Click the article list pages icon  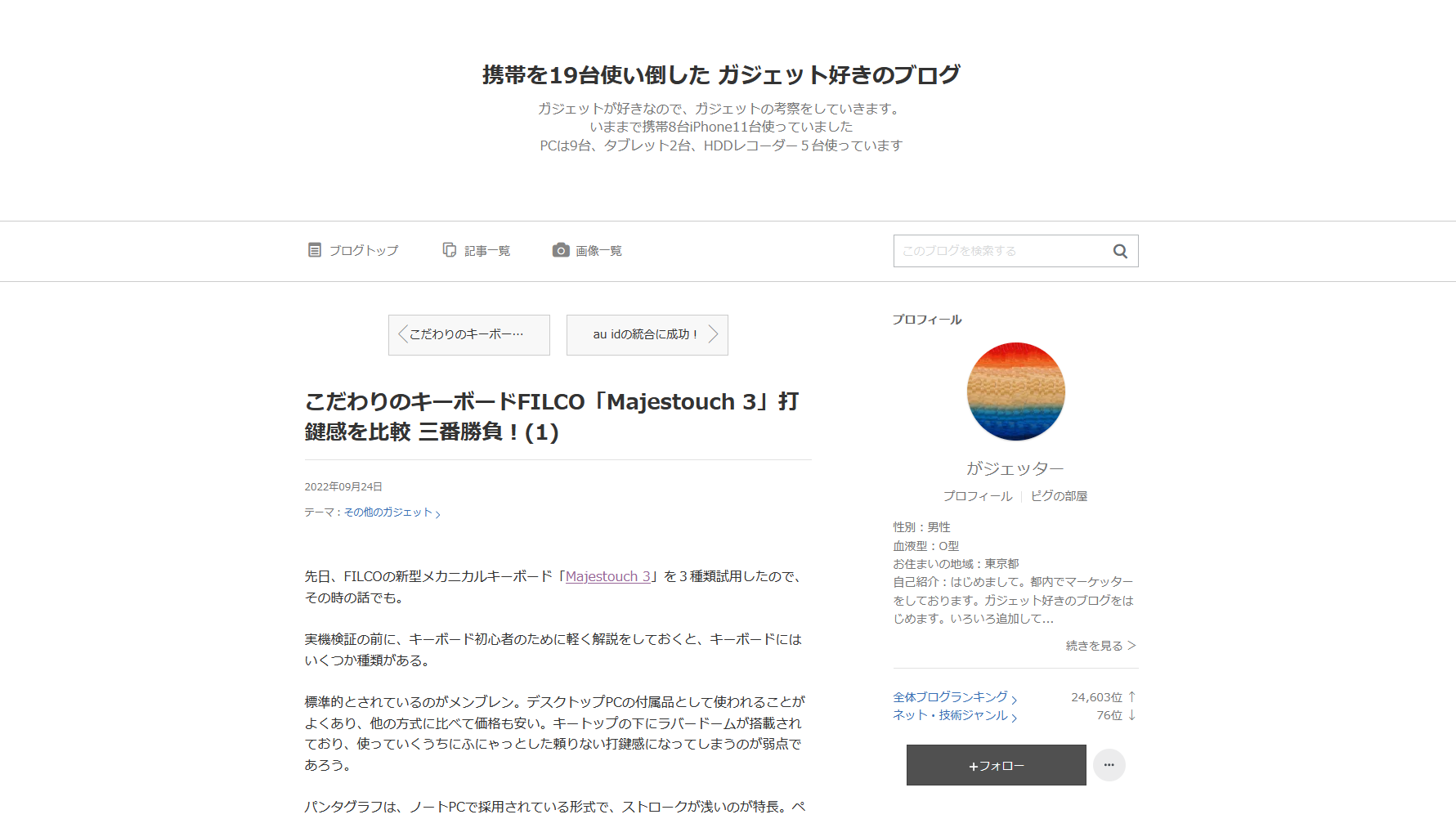click(x=450, y=250)
